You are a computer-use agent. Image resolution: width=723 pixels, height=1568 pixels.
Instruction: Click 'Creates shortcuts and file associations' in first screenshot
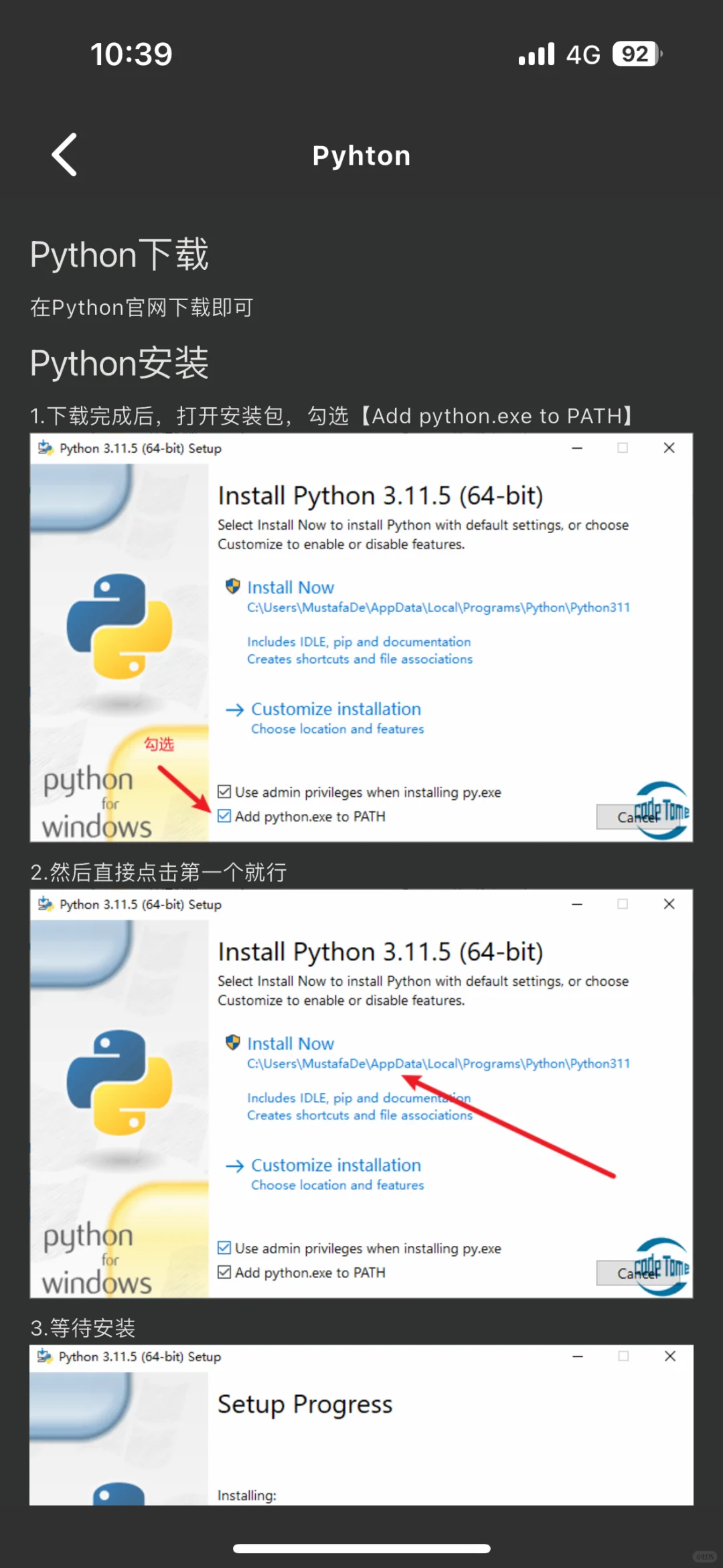point(359,659)
